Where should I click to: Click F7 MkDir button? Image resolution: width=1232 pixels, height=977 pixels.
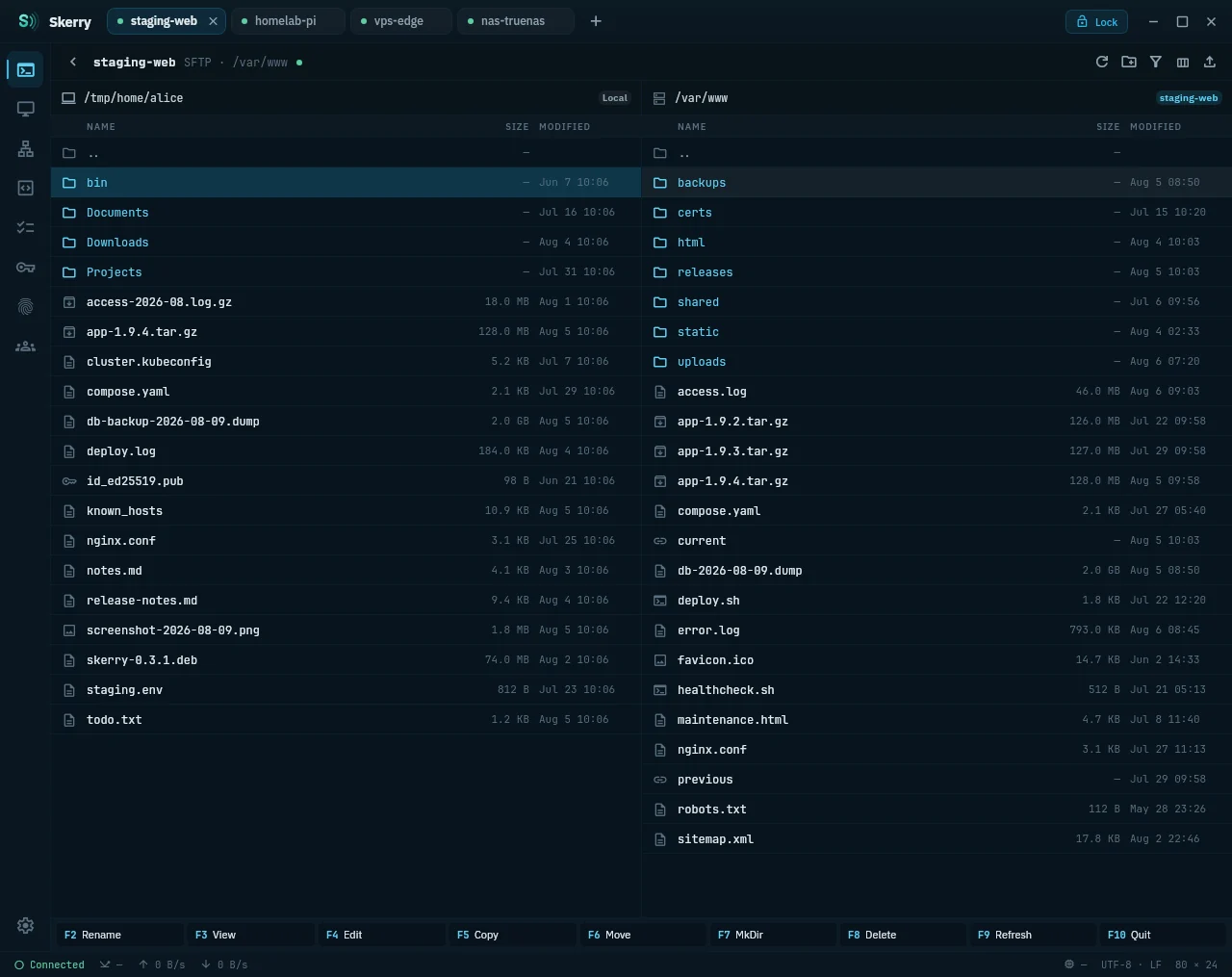pos(774,935)
